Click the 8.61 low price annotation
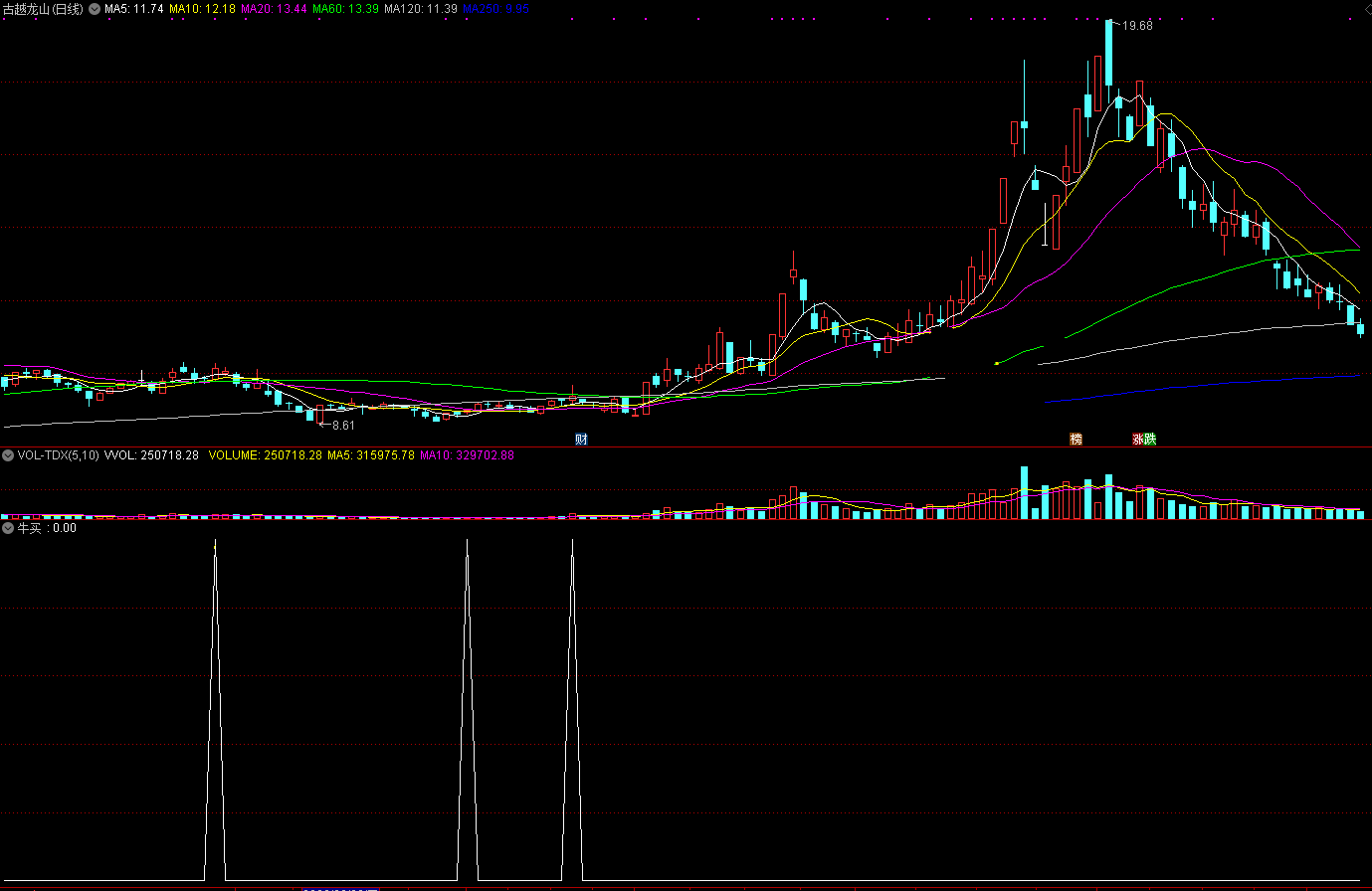This screenshot has height=891, width=1372. pos(342,426)
